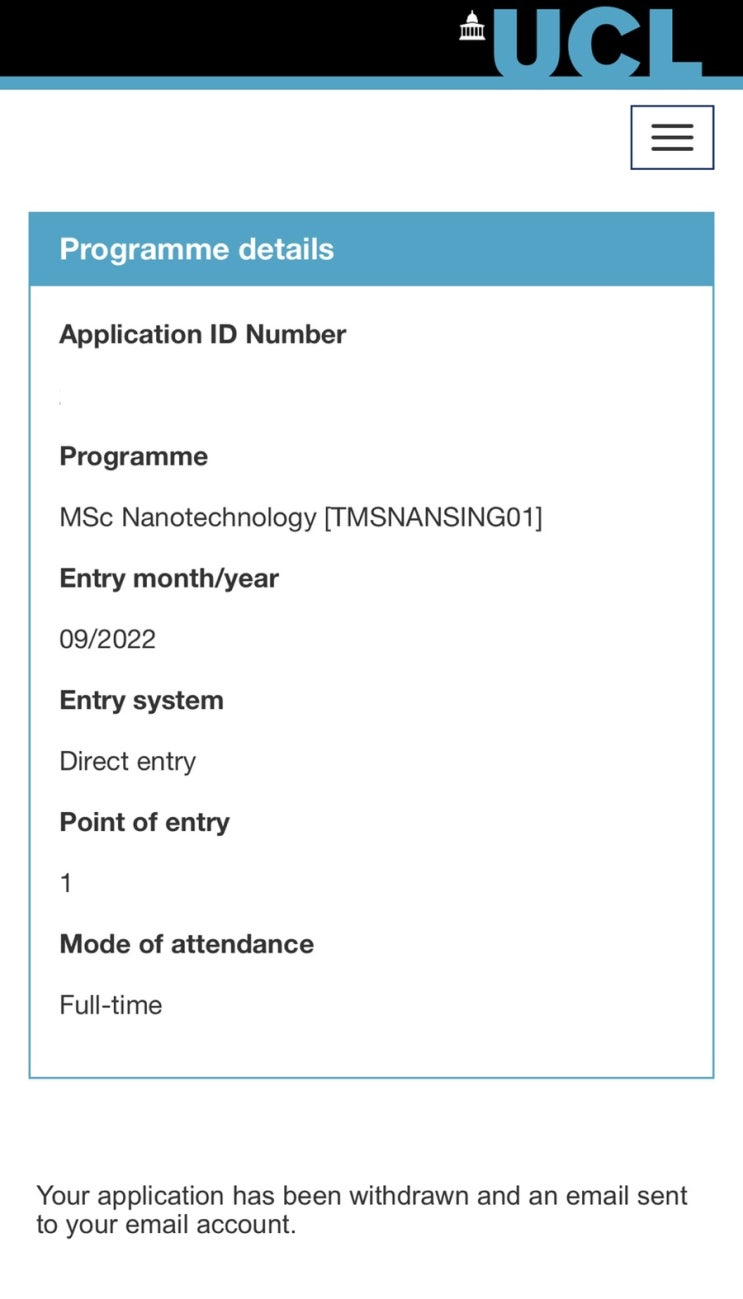Click the Mode of attendance label
Image resolution: width=743 pixels, height=1299 pixels.
click(186, 944)
